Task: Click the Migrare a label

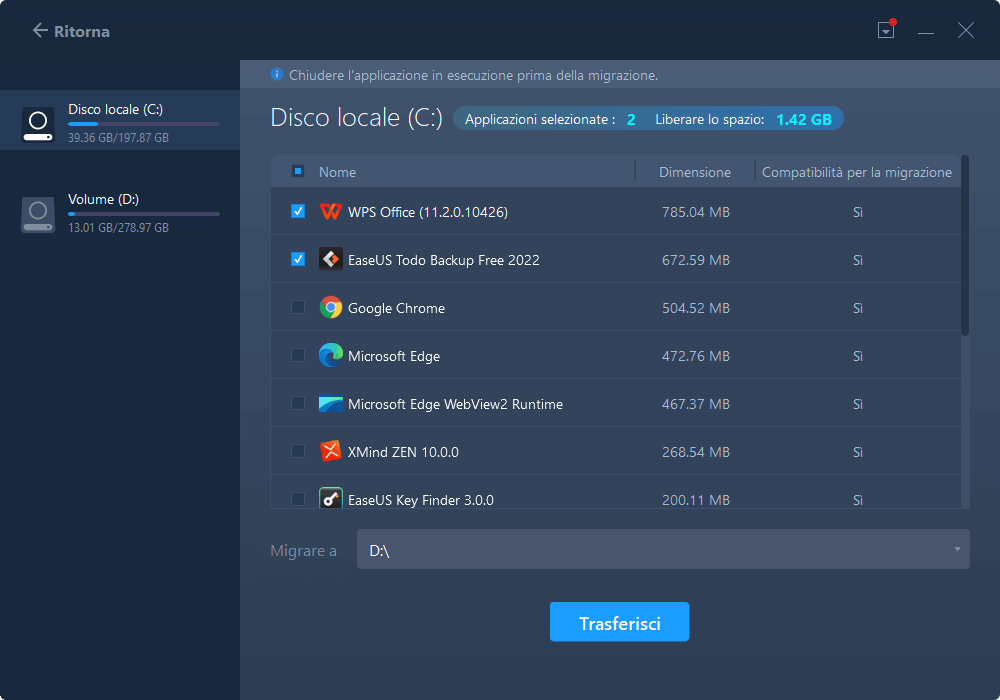Action: coord(304,550)
